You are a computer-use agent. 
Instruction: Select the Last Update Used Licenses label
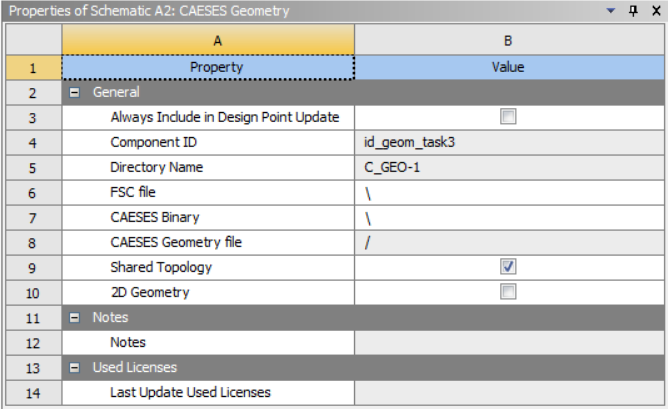pyautogui.click(x=190, y=392)
